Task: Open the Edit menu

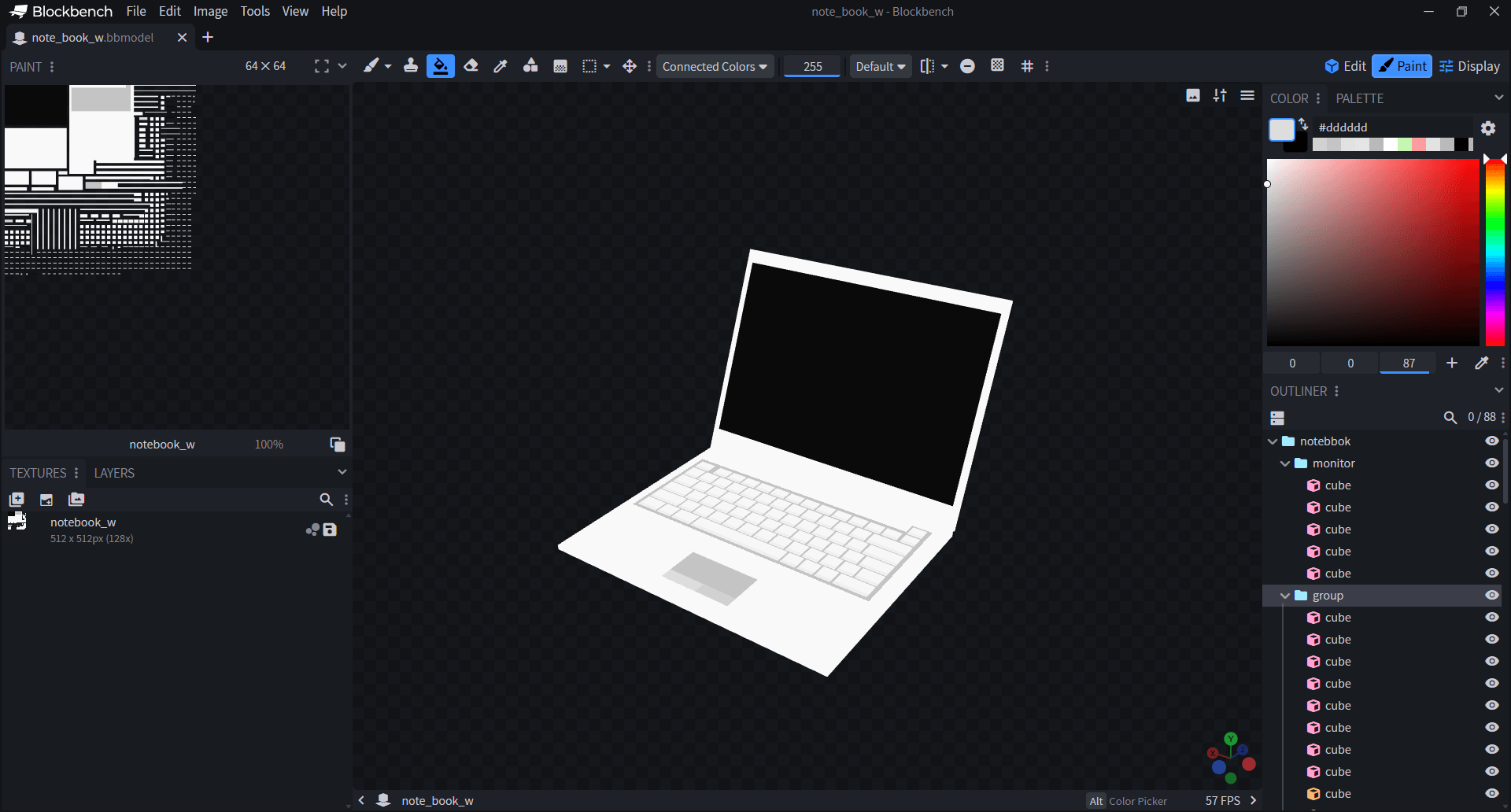Action: pyautogui.click(x=170, y=11)
